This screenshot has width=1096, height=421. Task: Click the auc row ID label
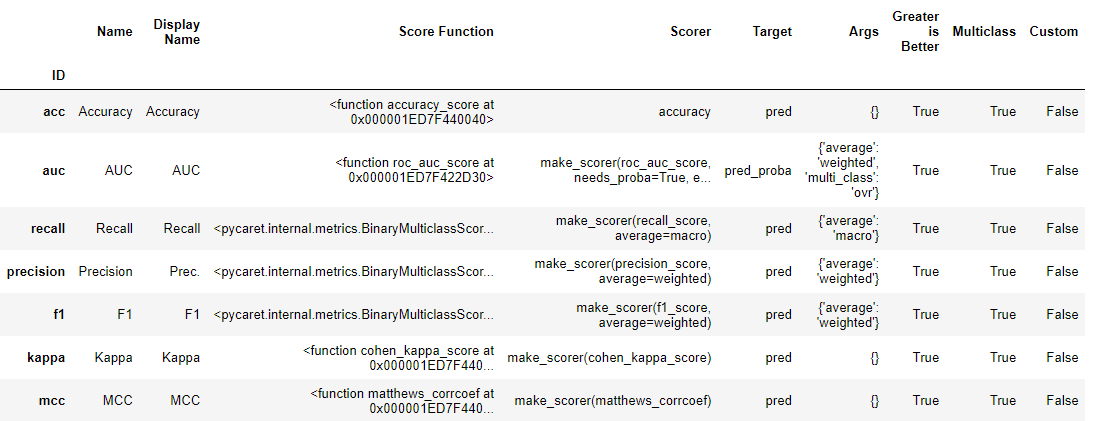point(54,170)
